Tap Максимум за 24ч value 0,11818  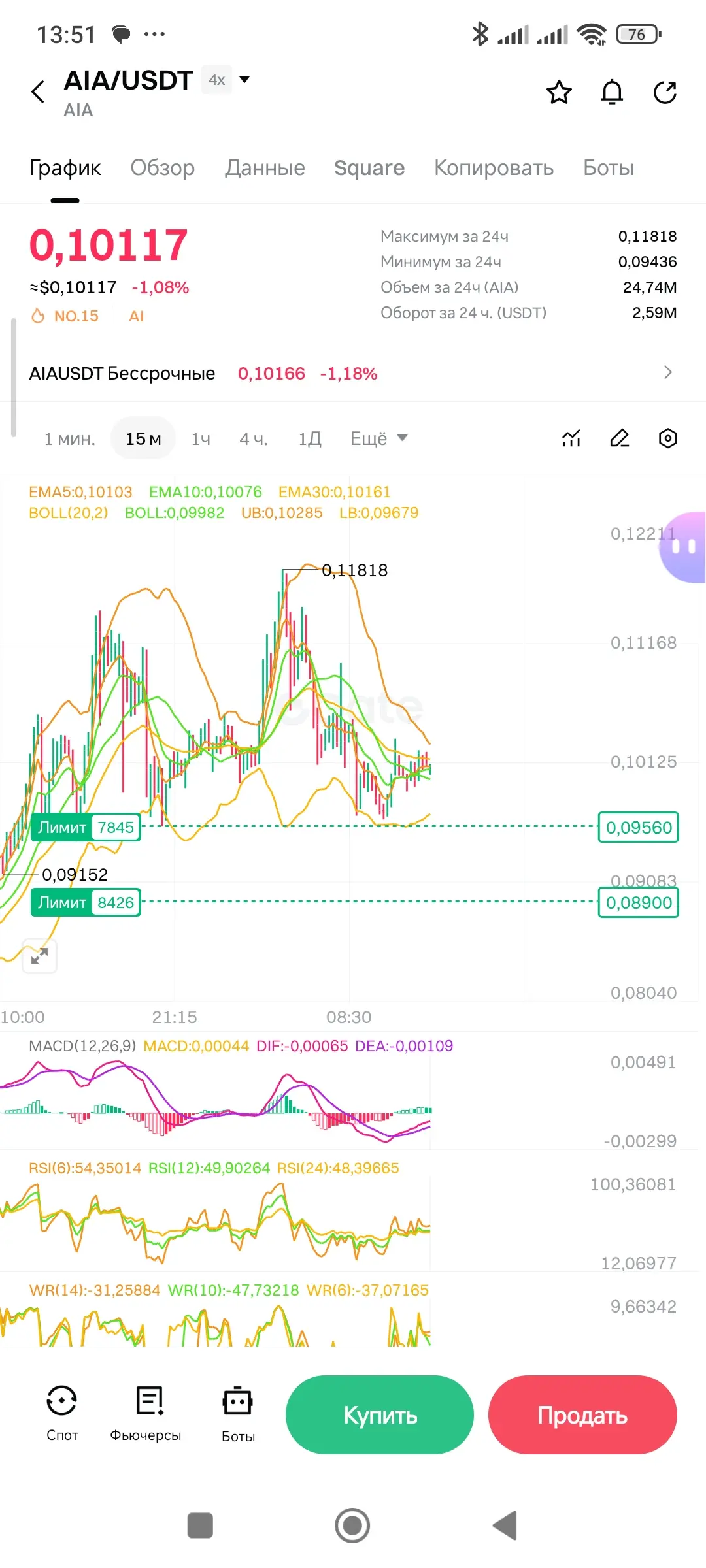[x=647, y=237]
